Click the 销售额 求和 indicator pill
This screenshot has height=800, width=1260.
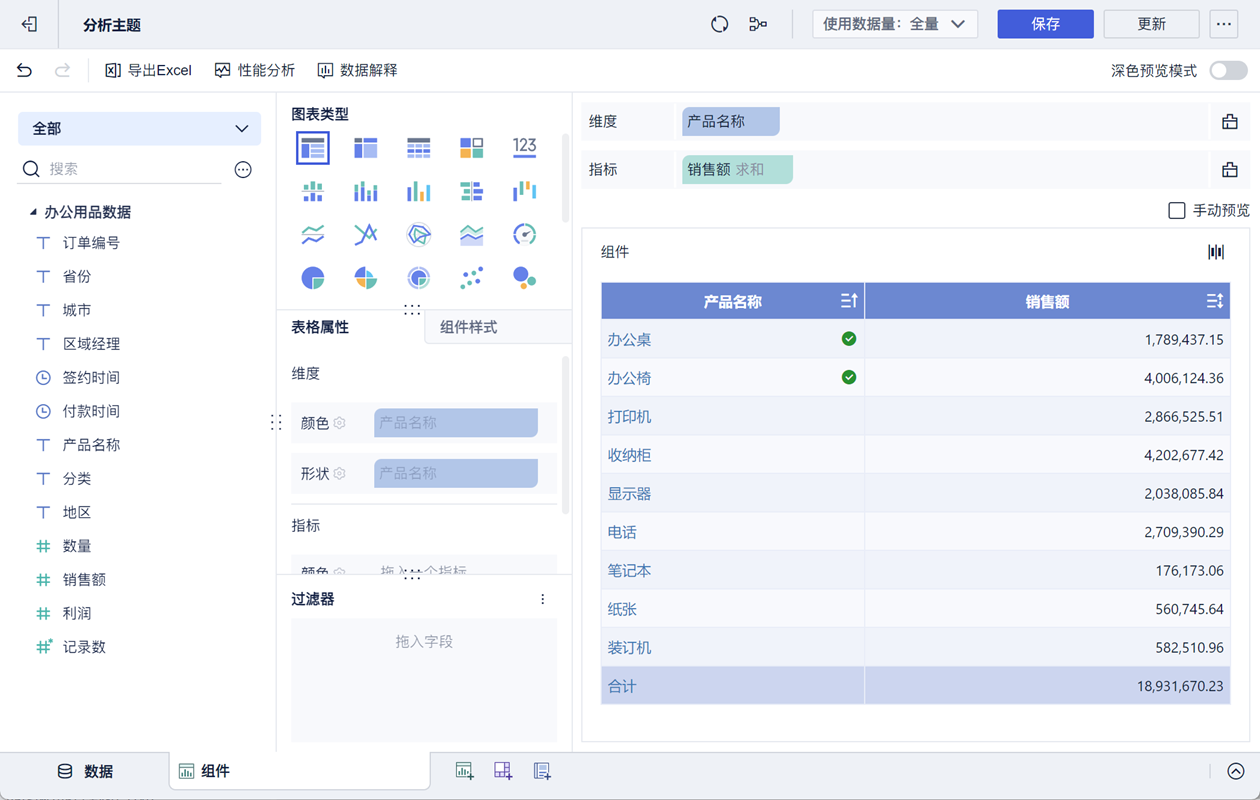(737, 170)
